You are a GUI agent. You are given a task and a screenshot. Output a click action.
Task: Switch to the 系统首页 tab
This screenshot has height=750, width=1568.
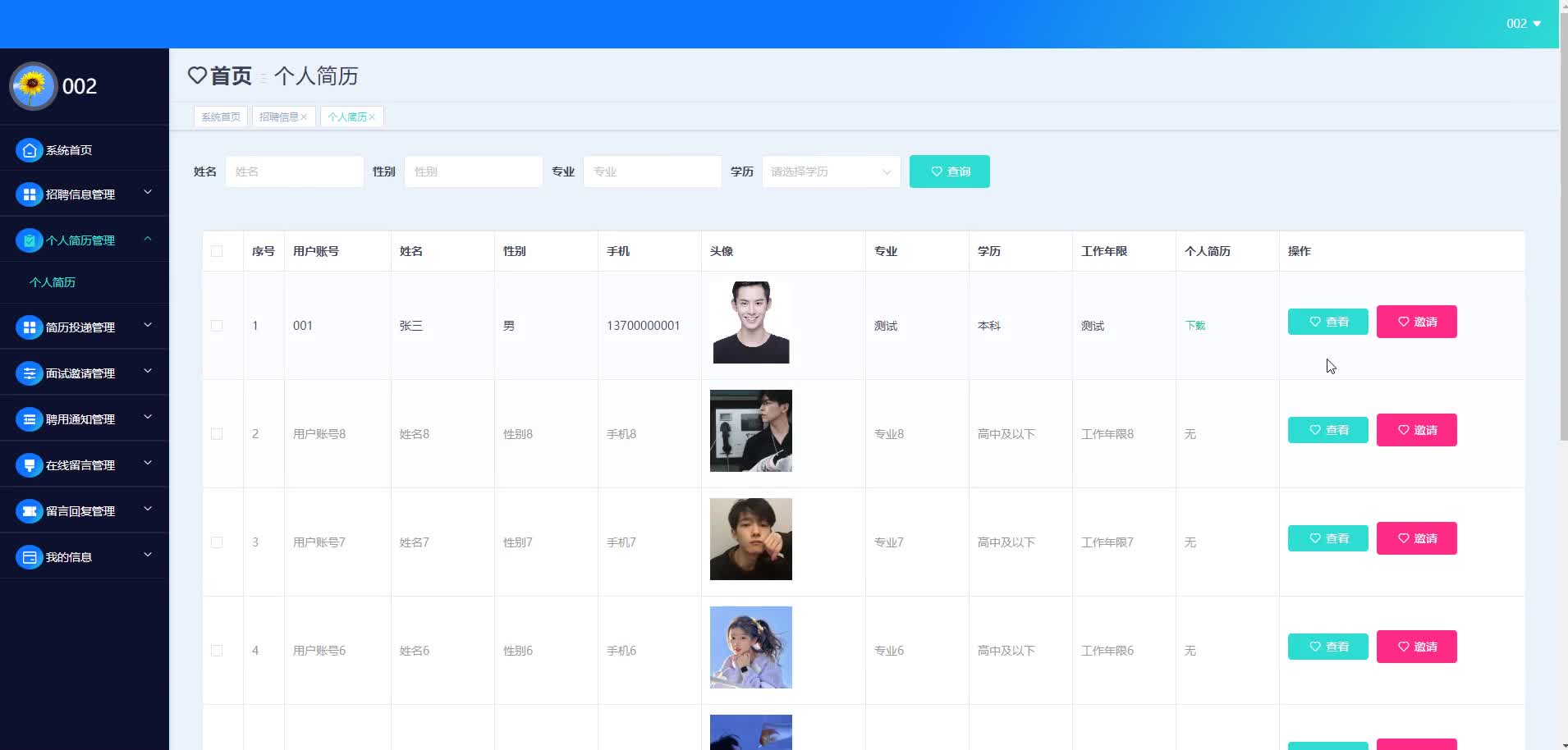click(221, 117)
